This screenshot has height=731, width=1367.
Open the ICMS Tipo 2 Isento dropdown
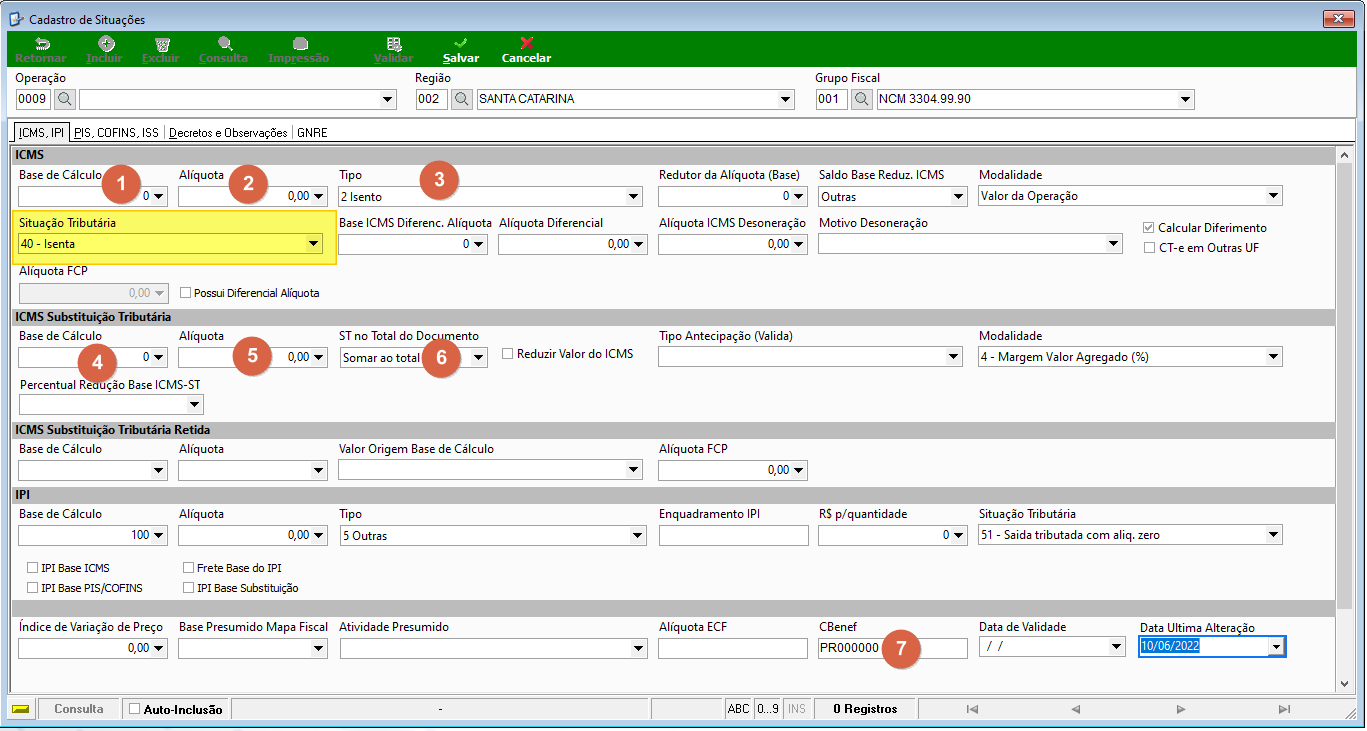pos(634,196)
